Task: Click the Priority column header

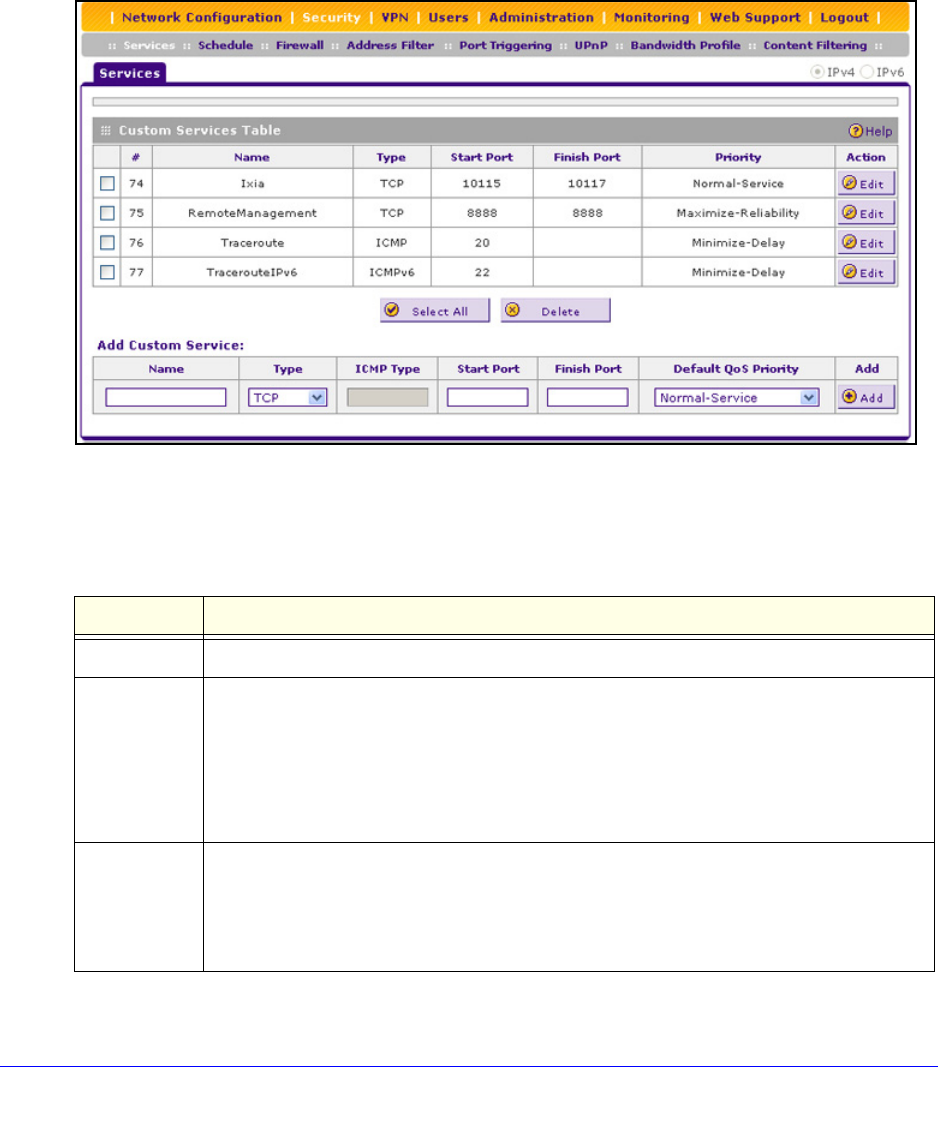Action: (x=738, y=157)
